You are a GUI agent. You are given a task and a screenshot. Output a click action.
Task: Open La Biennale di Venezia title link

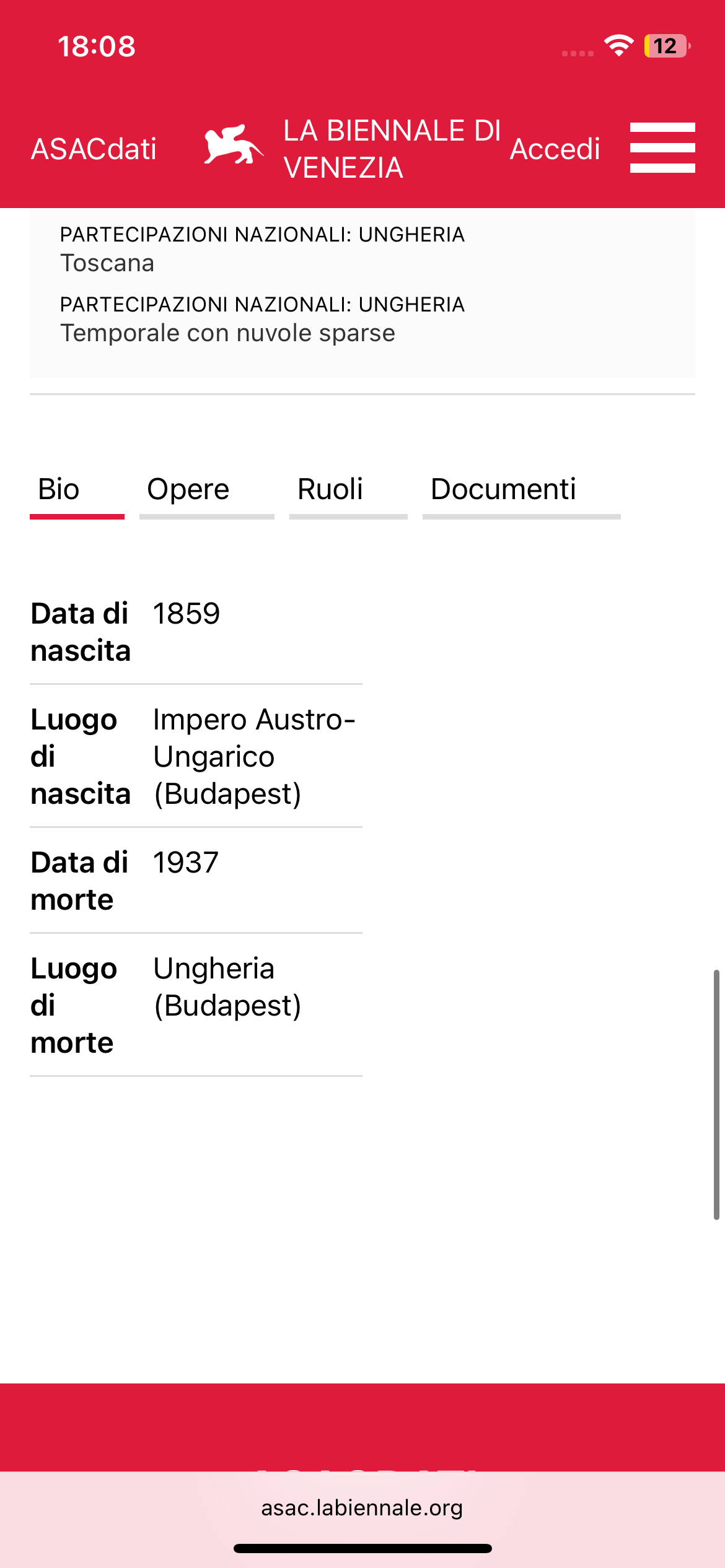pyautogui.click(x=392, y=149)
